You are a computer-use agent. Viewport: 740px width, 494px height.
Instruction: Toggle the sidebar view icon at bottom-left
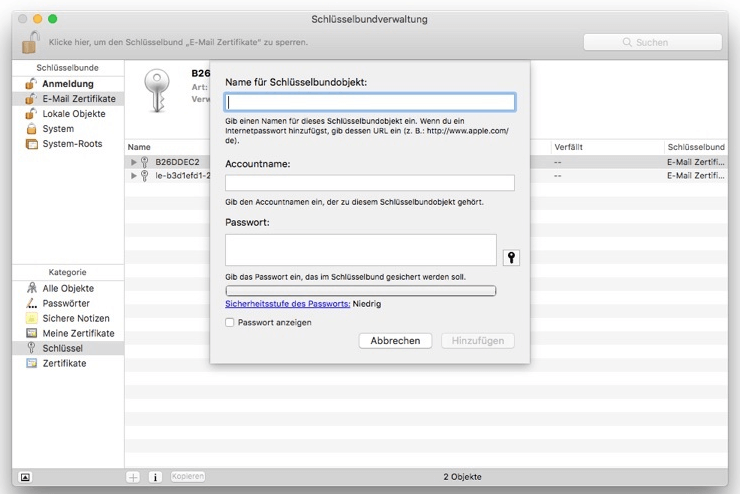25,477
